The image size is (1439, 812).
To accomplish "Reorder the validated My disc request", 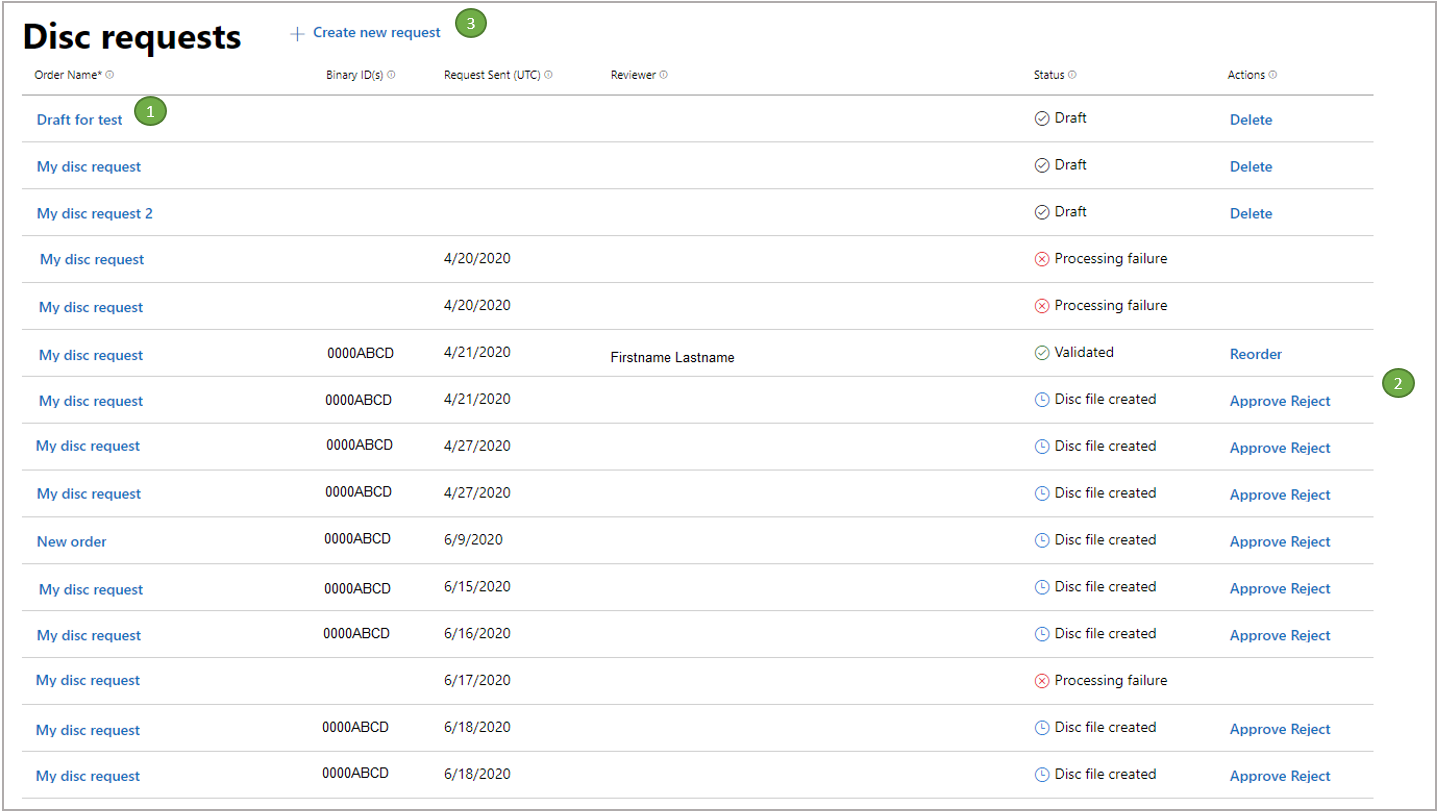I will (1256, 354).
